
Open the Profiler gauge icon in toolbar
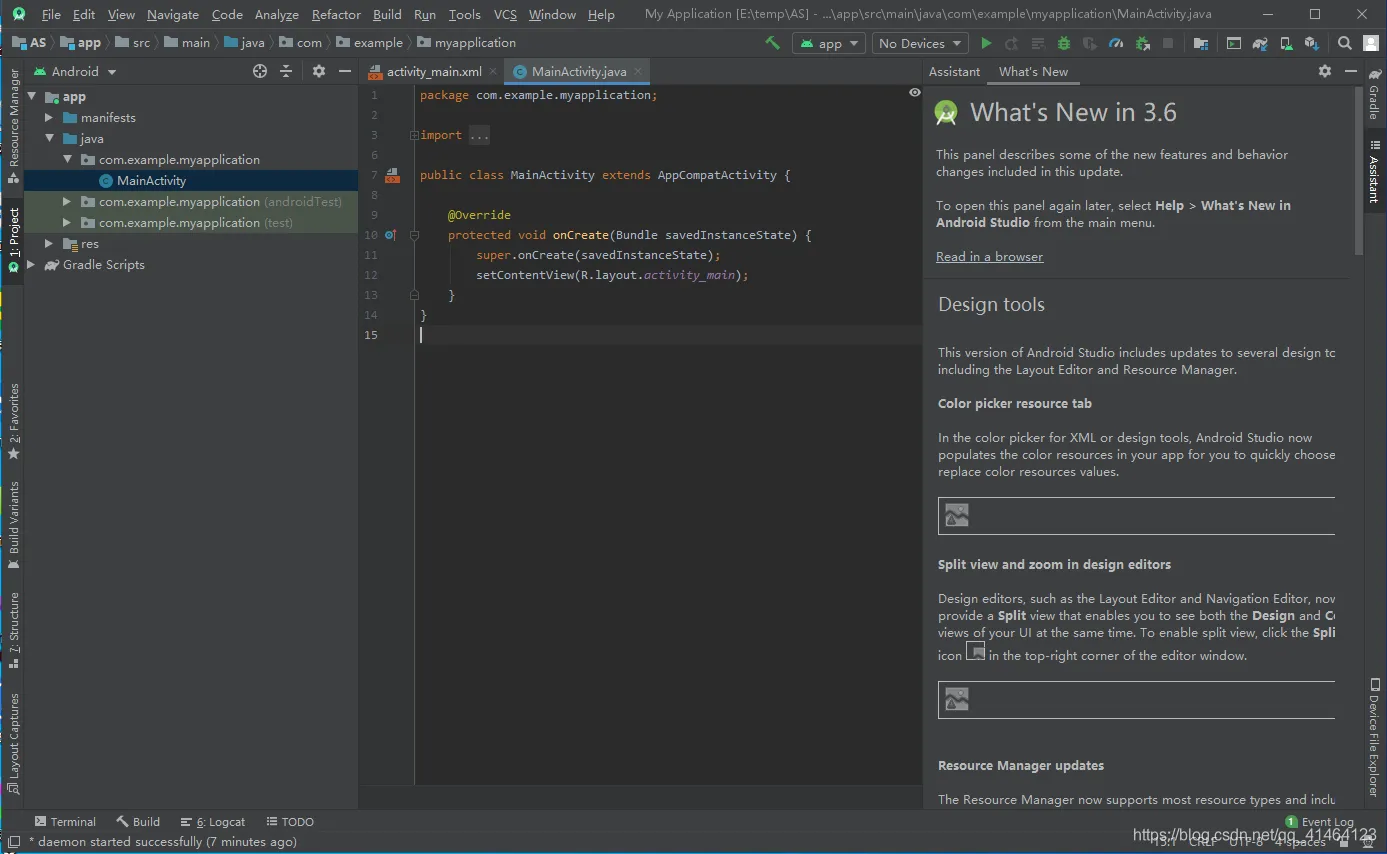(x=1116, y=43)
